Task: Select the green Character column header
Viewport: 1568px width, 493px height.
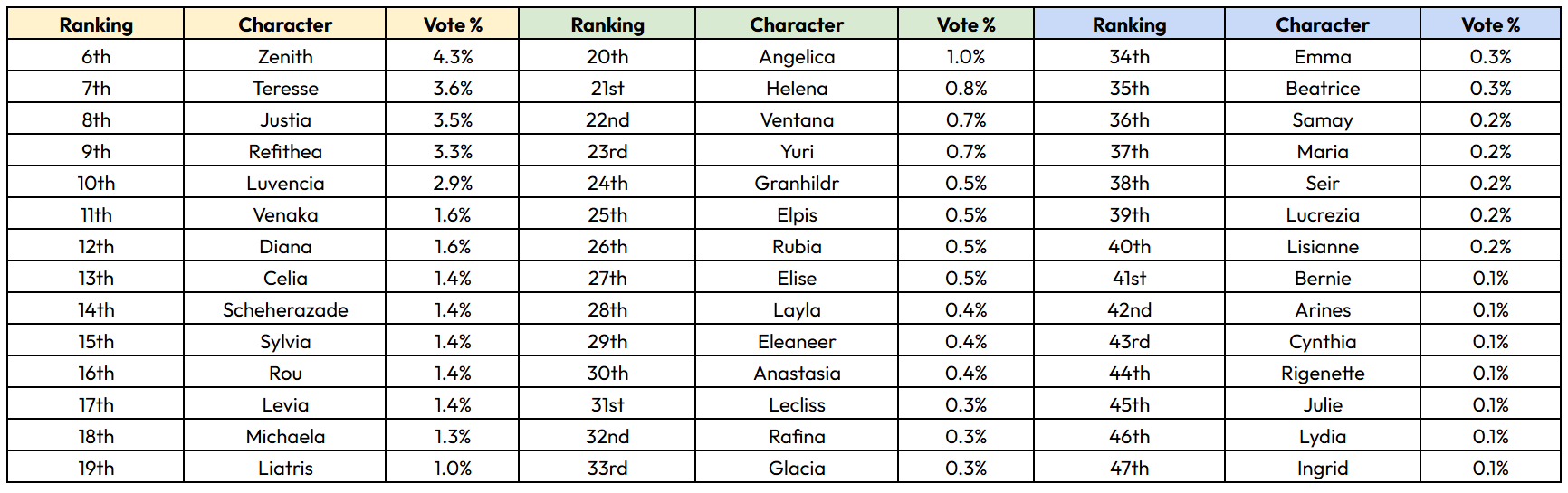Action: point(797,24)
